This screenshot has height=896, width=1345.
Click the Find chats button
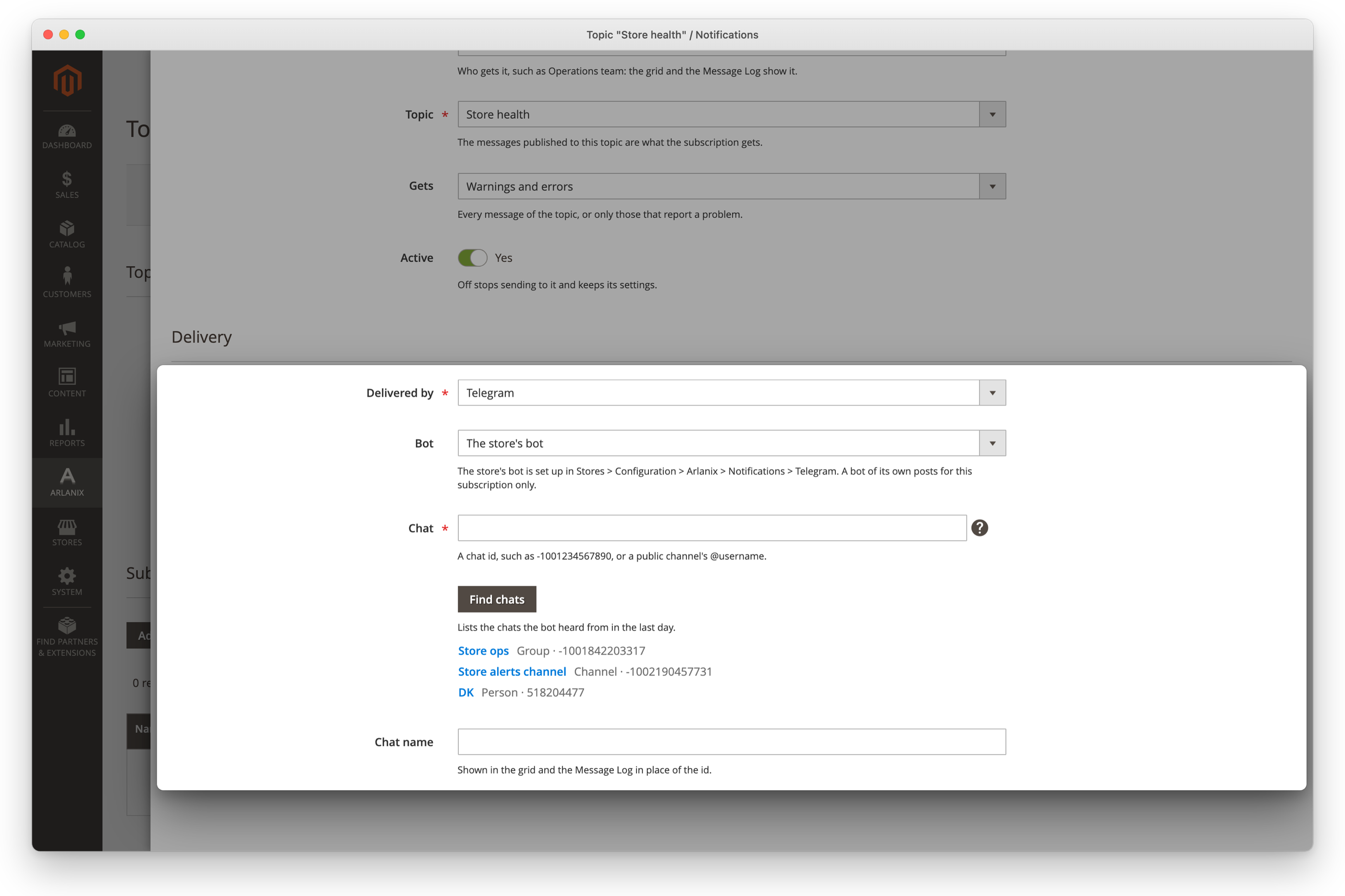tap(497, 600)
